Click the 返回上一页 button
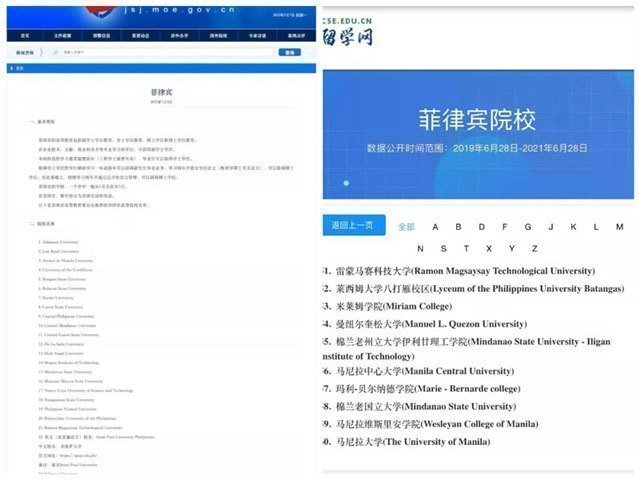This screenshot has width=639, height=479. coord(354,225)
